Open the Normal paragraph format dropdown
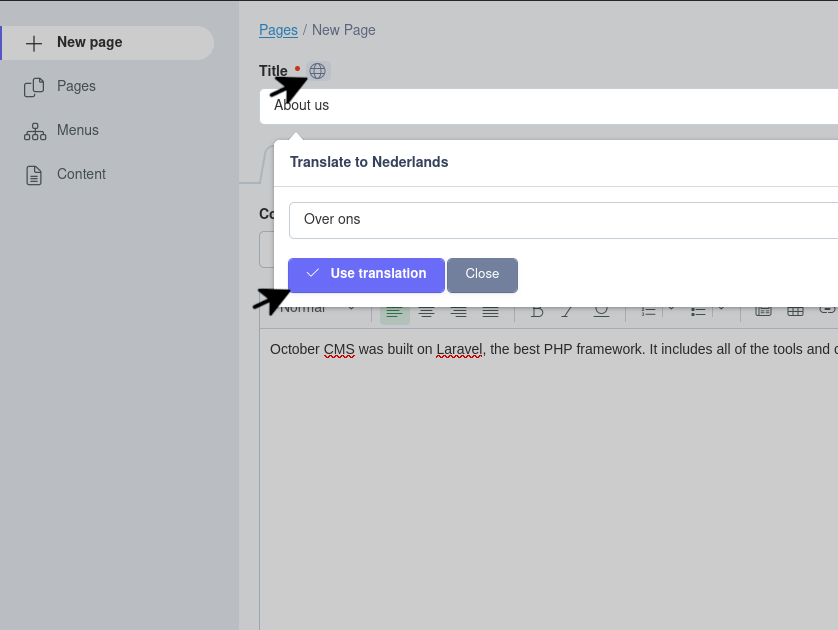 pyautogui.click(x=317, y=310)
